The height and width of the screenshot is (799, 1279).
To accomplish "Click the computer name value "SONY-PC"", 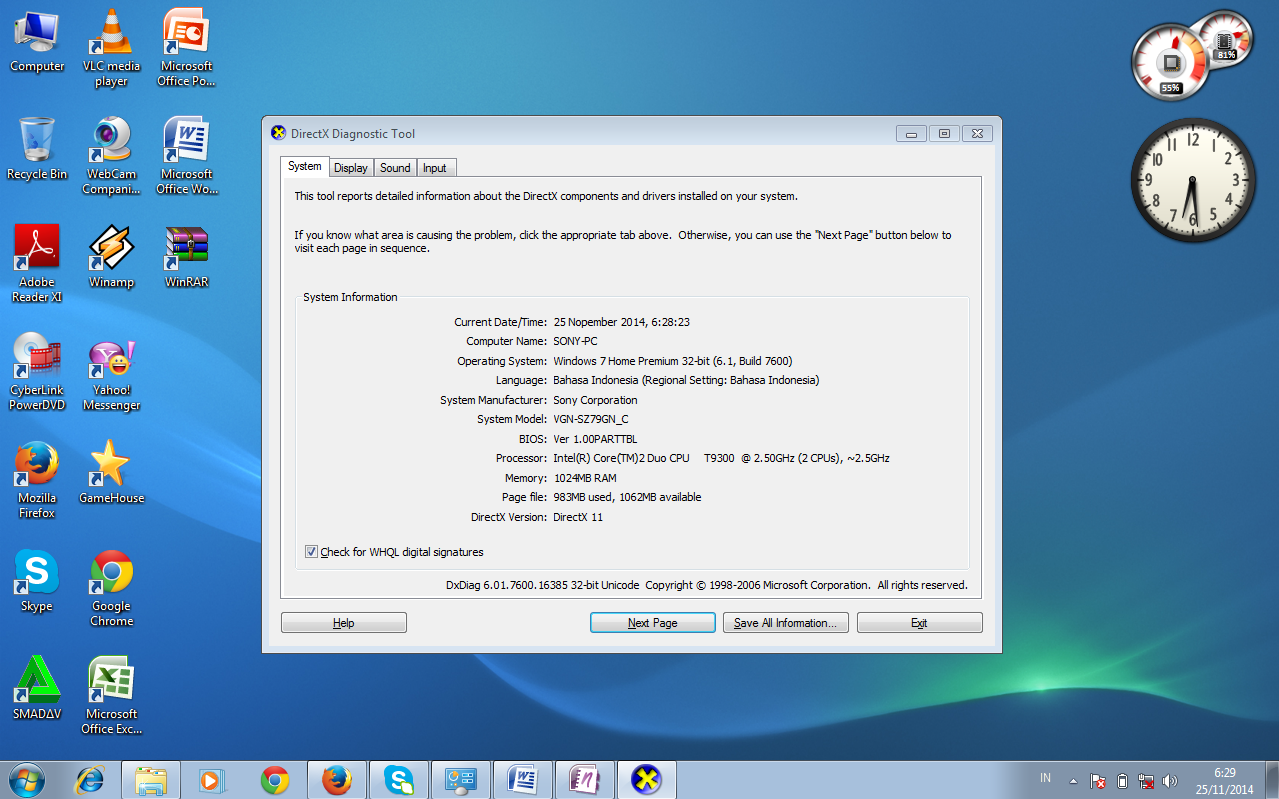I will [x=575, y=342].
